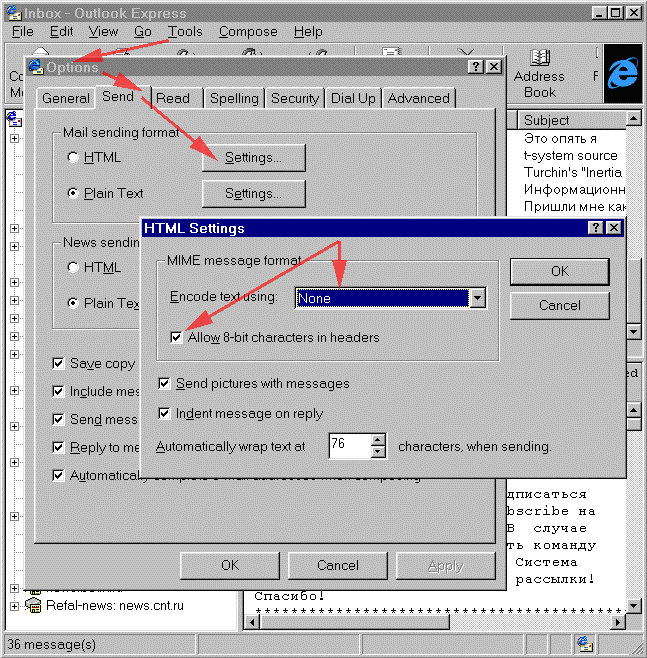Screen dimensions: 647x658
Task: Open the Edit menu
Action: click(61, 31)
